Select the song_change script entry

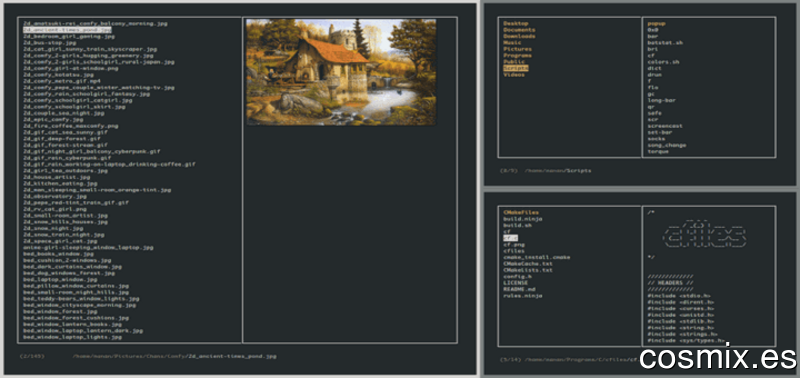(667, 145)
